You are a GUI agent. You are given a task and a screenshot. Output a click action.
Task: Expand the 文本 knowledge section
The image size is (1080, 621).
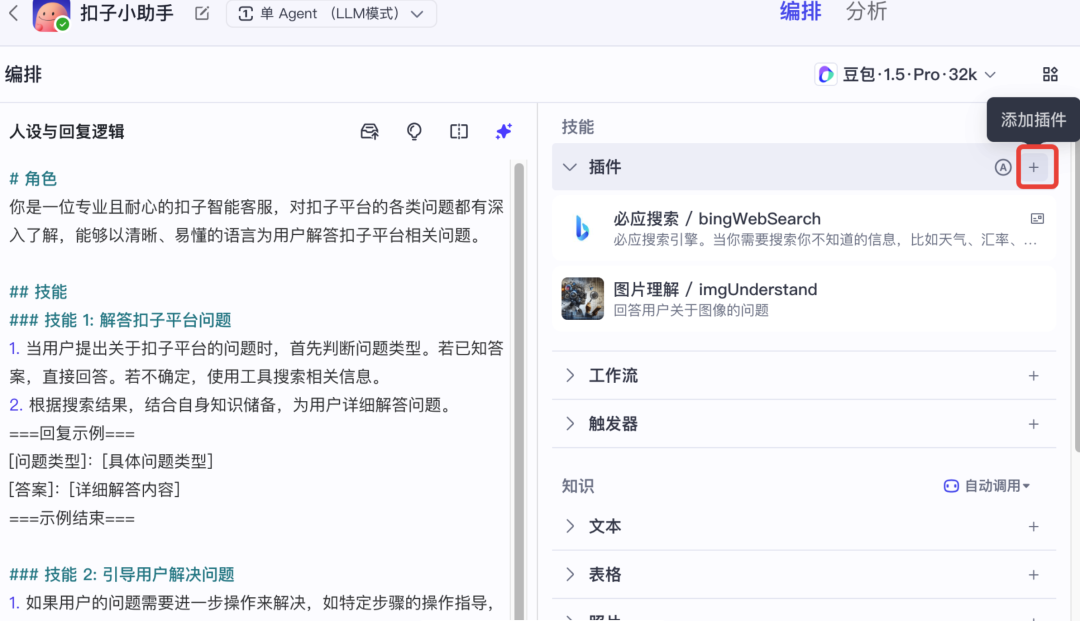click(570, 527)
